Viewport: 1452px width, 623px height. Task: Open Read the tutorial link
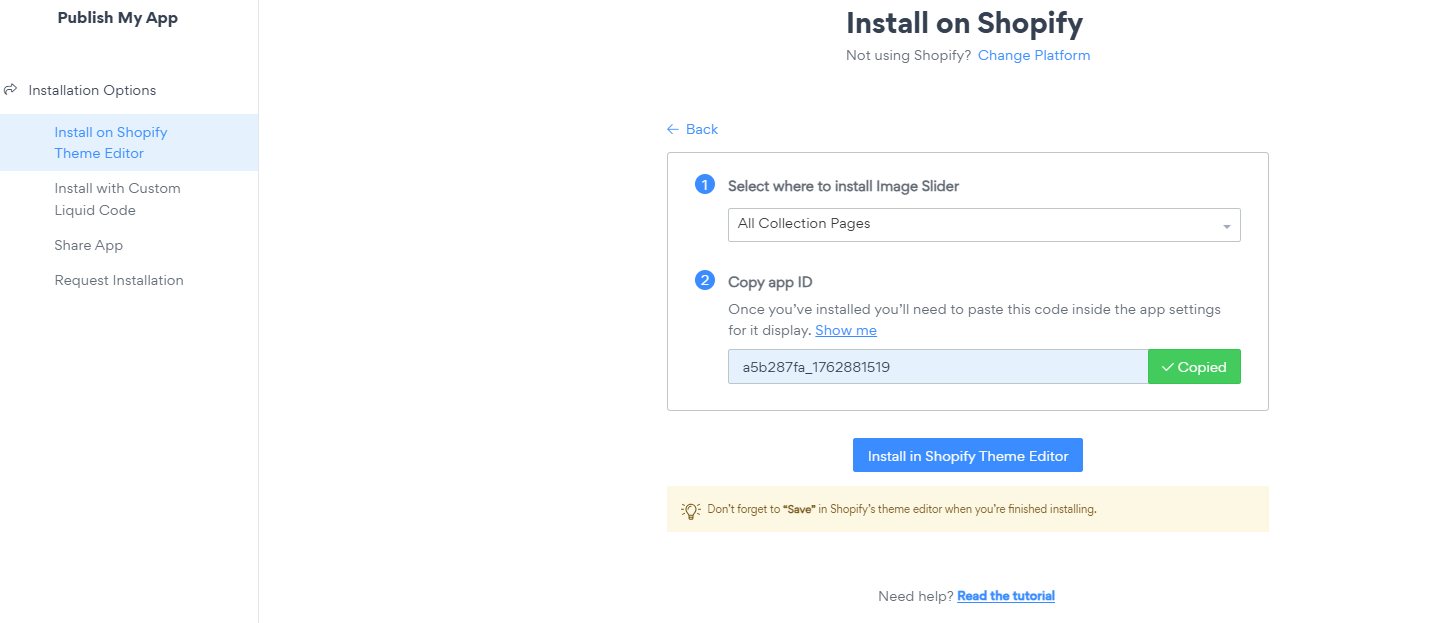pyautogui.click(x=1006, y=596)
